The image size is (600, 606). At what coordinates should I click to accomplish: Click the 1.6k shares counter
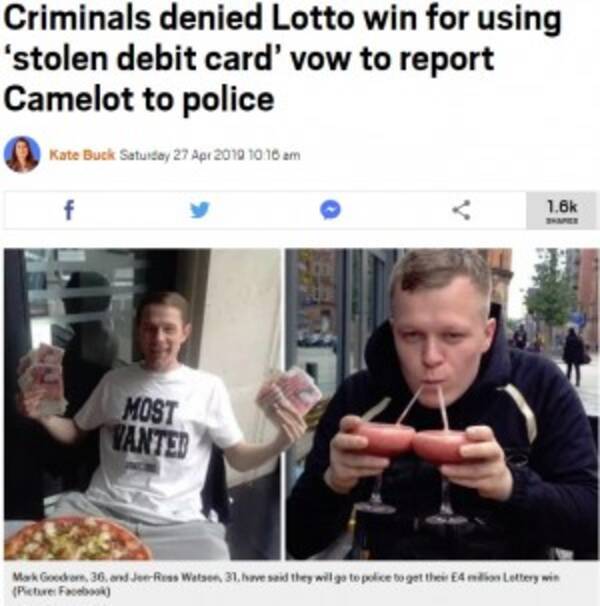[561, 211]
